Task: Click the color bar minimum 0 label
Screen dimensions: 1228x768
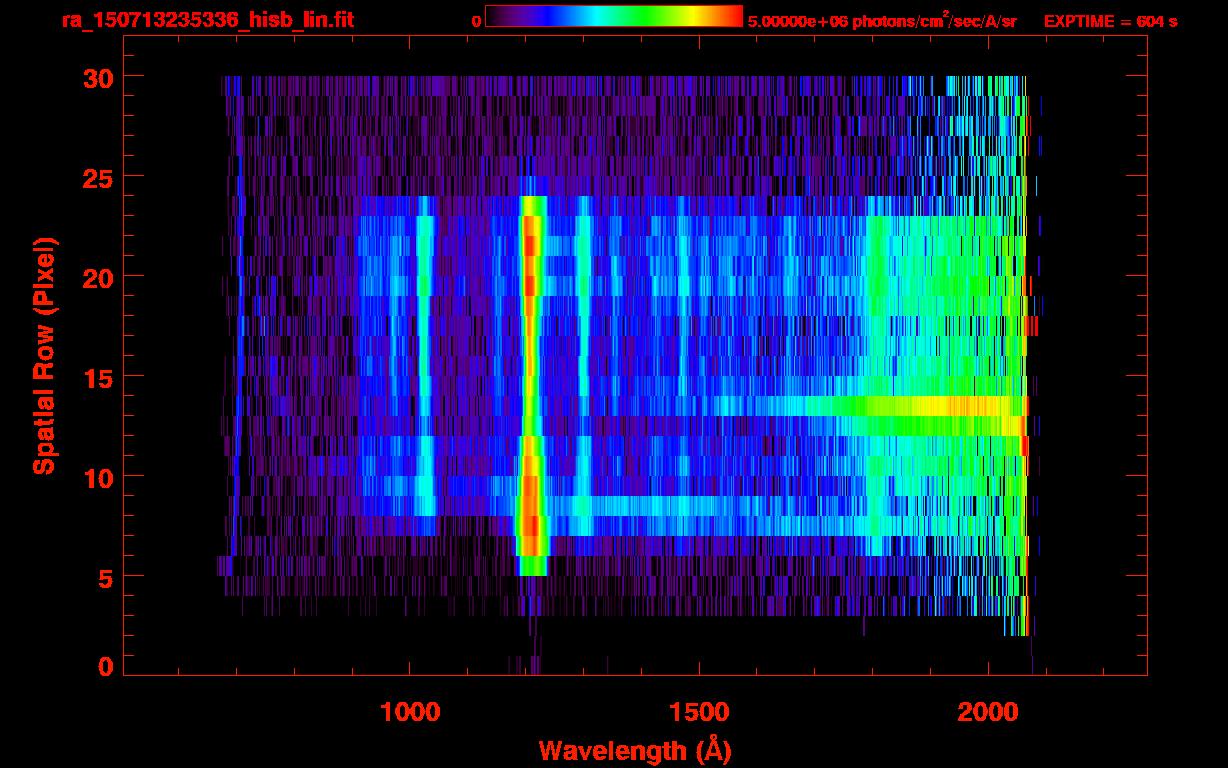Action: tap(476, 22)
